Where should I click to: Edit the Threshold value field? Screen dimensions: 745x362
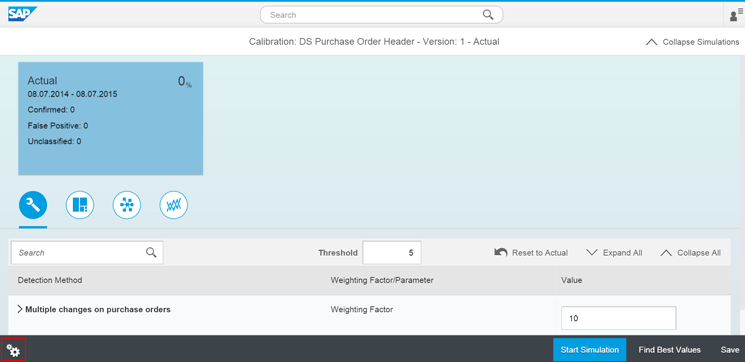click(392, 253)
